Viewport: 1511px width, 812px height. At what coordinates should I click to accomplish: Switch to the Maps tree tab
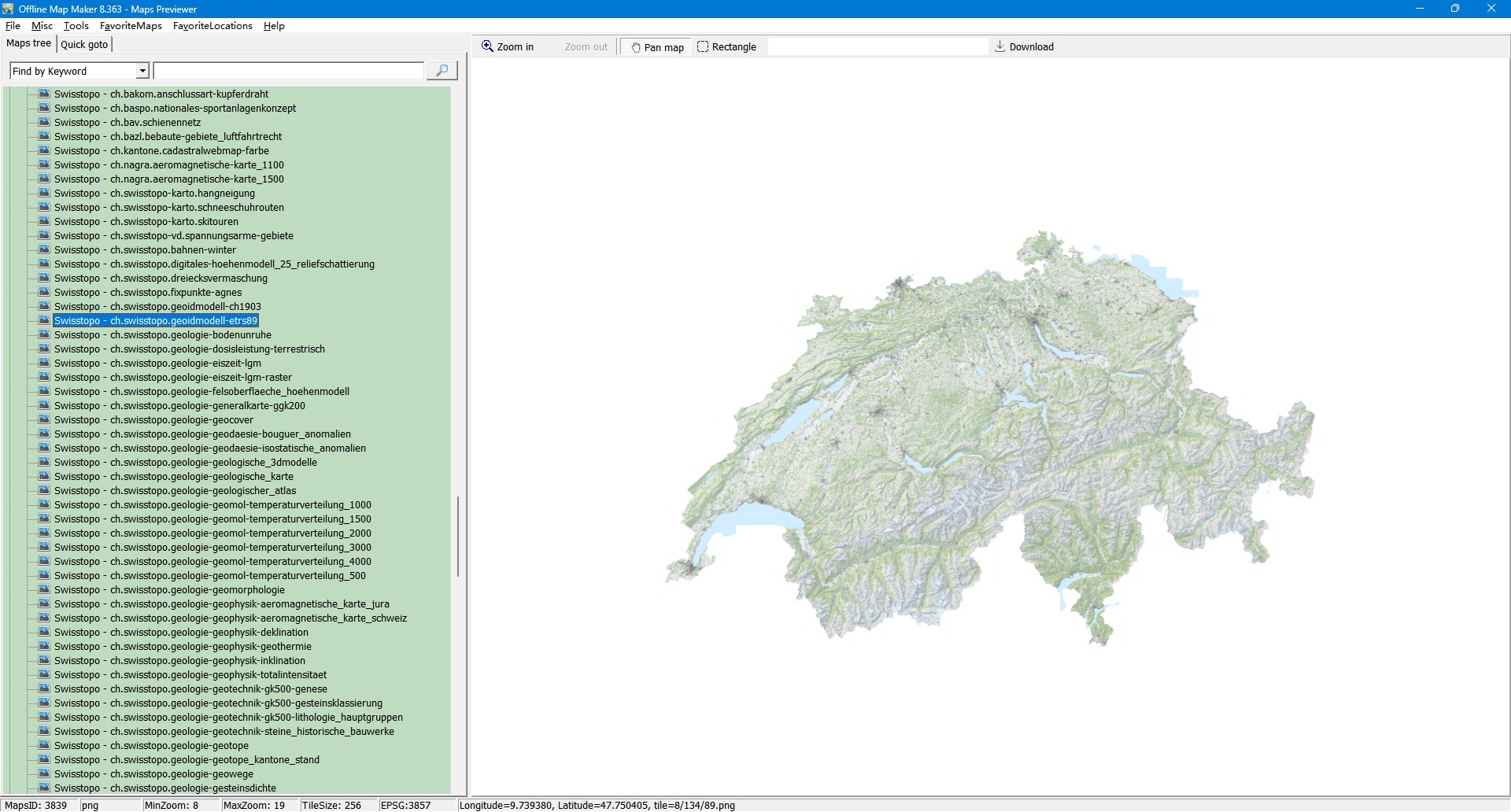tap(28, 43)
